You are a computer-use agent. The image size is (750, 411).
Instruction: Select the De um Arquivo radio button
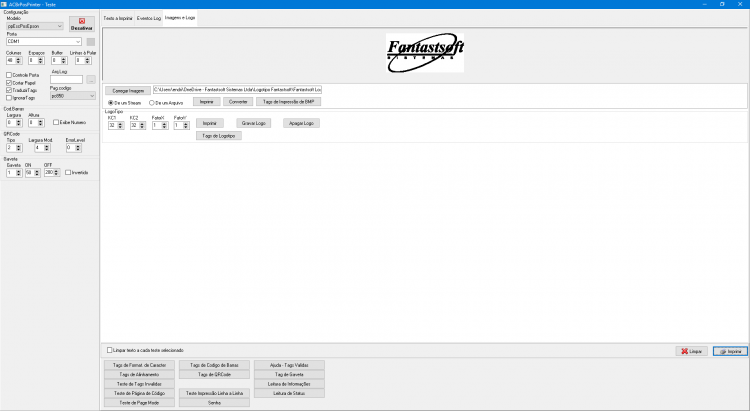[x=152, y=103]
